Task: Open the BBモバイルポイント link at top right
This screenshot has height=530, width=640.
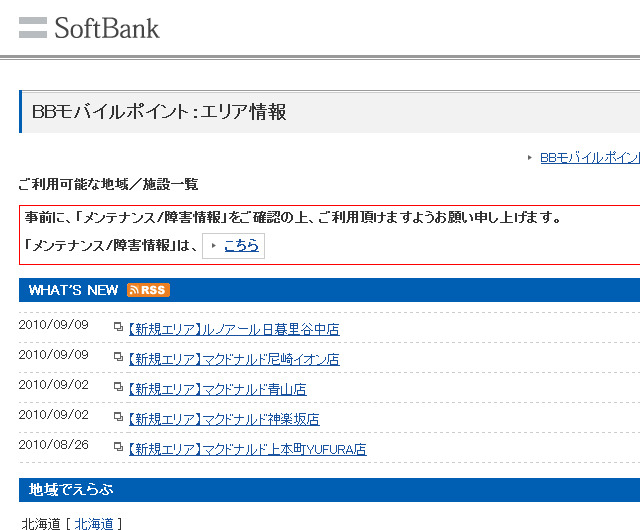Action: click(590, 158)
